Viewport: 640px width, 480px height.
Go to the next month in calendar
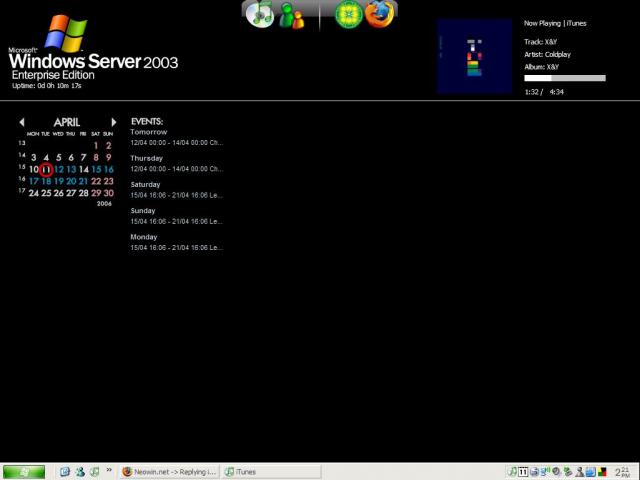tap(113, 122)
